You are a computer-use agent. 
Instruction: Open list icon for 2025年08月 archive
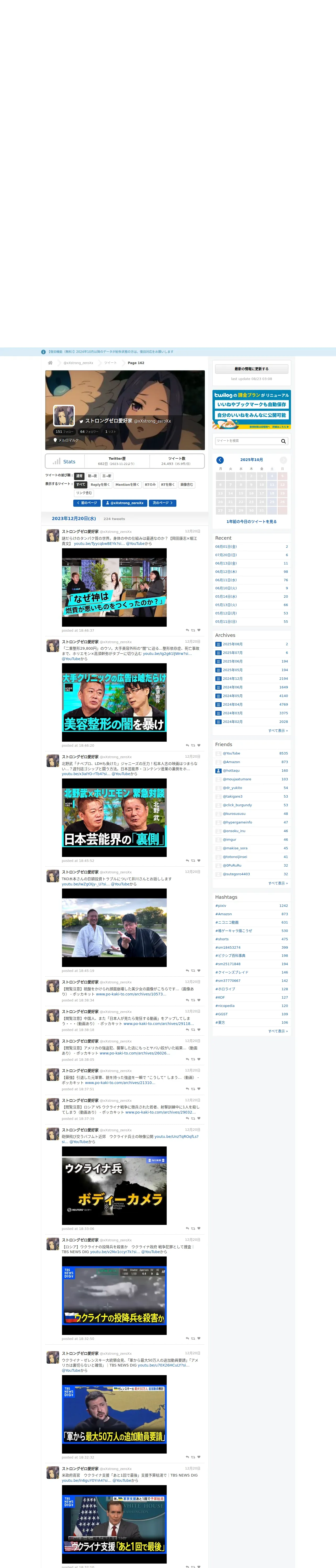[x=218, y=644]
